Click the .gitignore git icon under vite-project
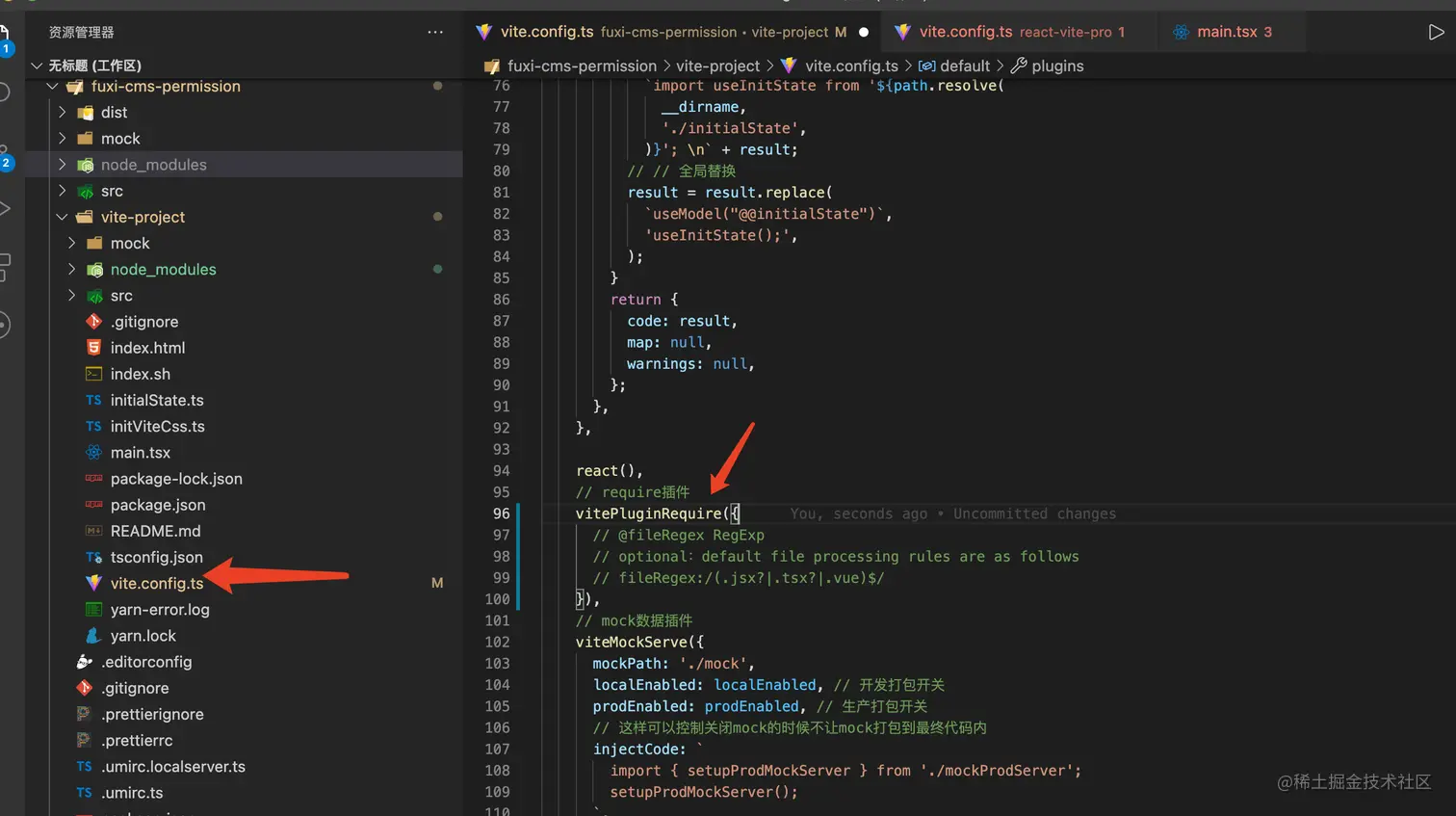 93,322
